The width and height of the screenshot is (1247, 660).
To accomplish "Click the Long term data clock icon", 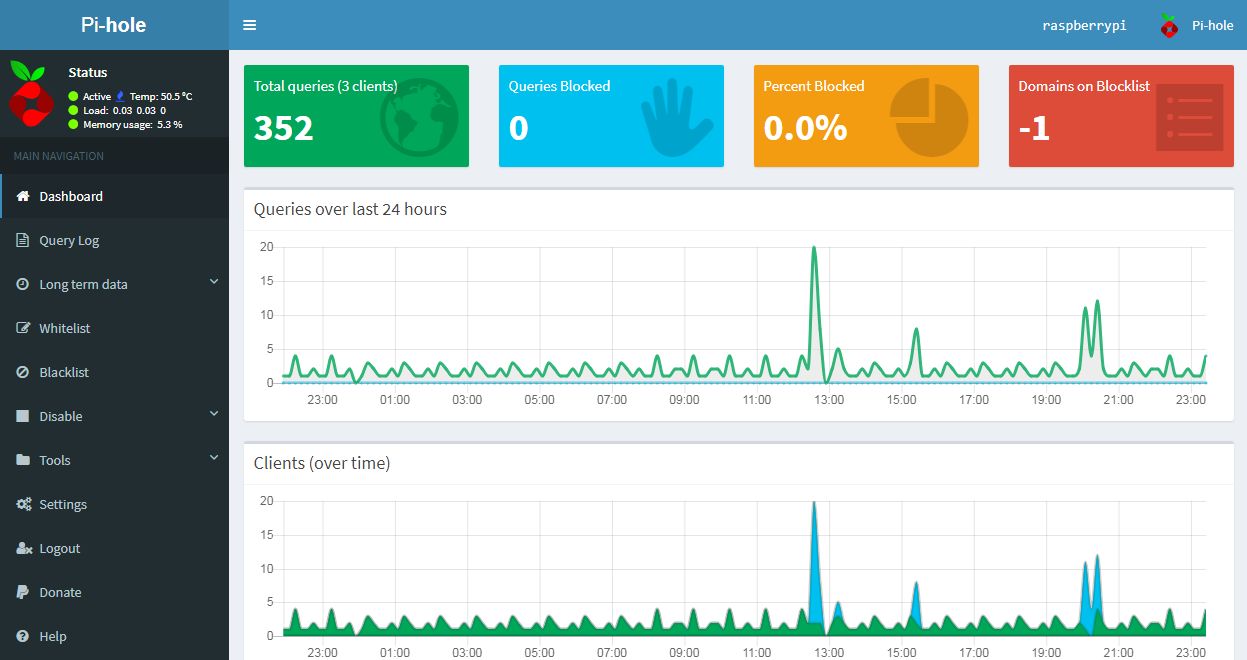I will coord(23,284).
